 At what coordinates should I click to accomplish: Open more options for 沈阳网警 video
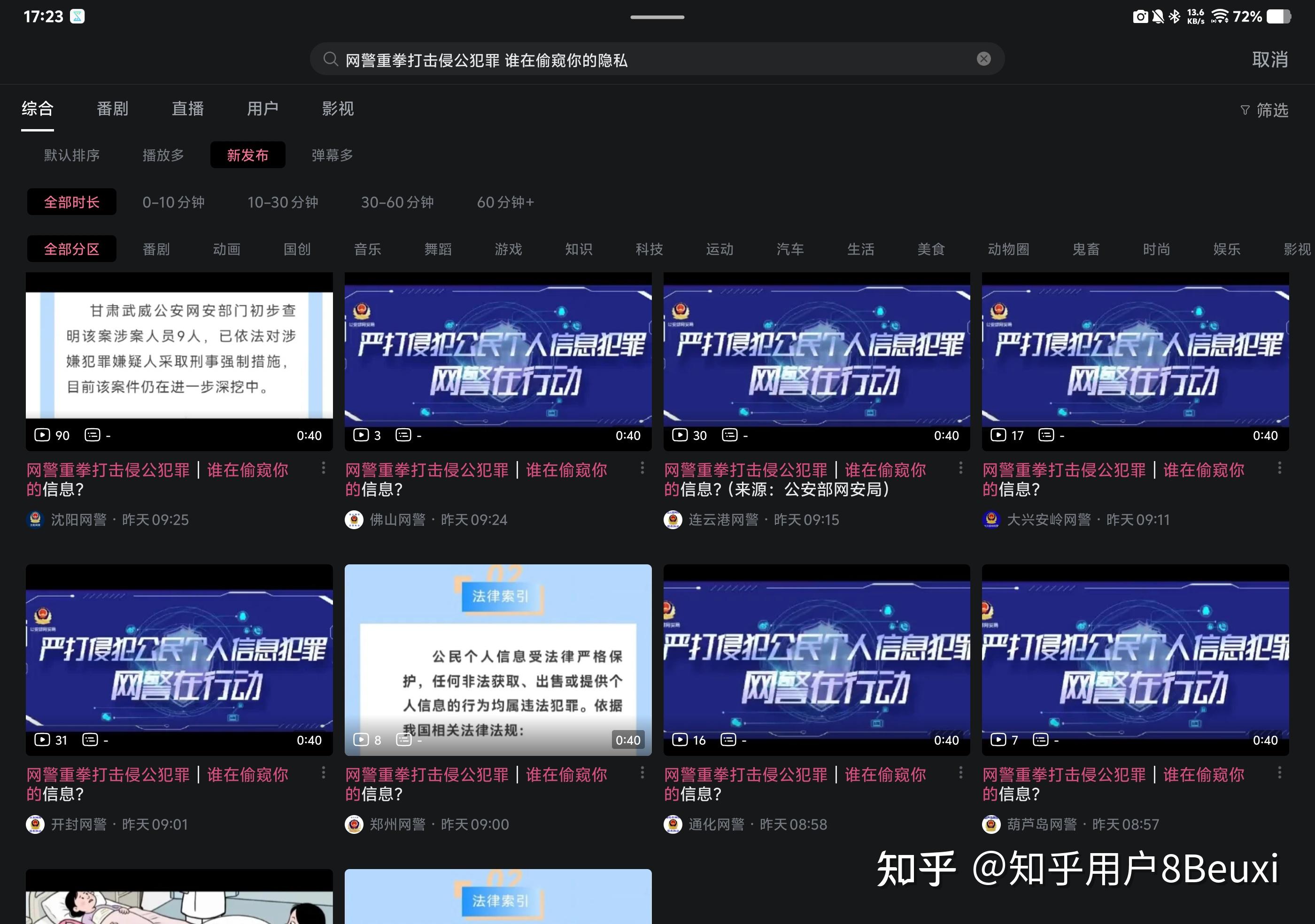(x=324, y=468)
